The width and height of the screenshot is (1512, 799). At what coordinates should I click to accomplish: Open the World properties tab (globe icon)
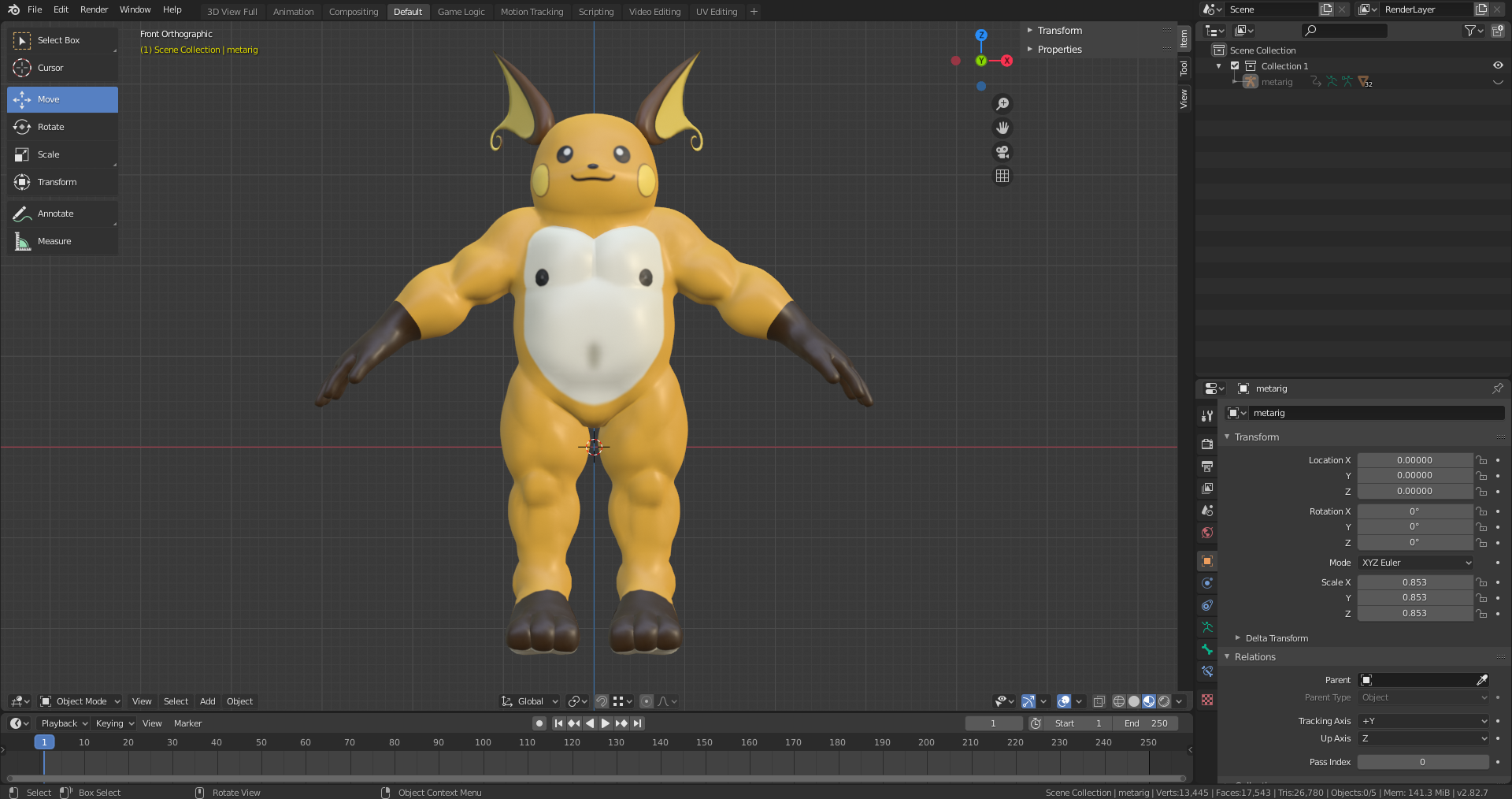pyautogui.click(x=1206, y=533)
